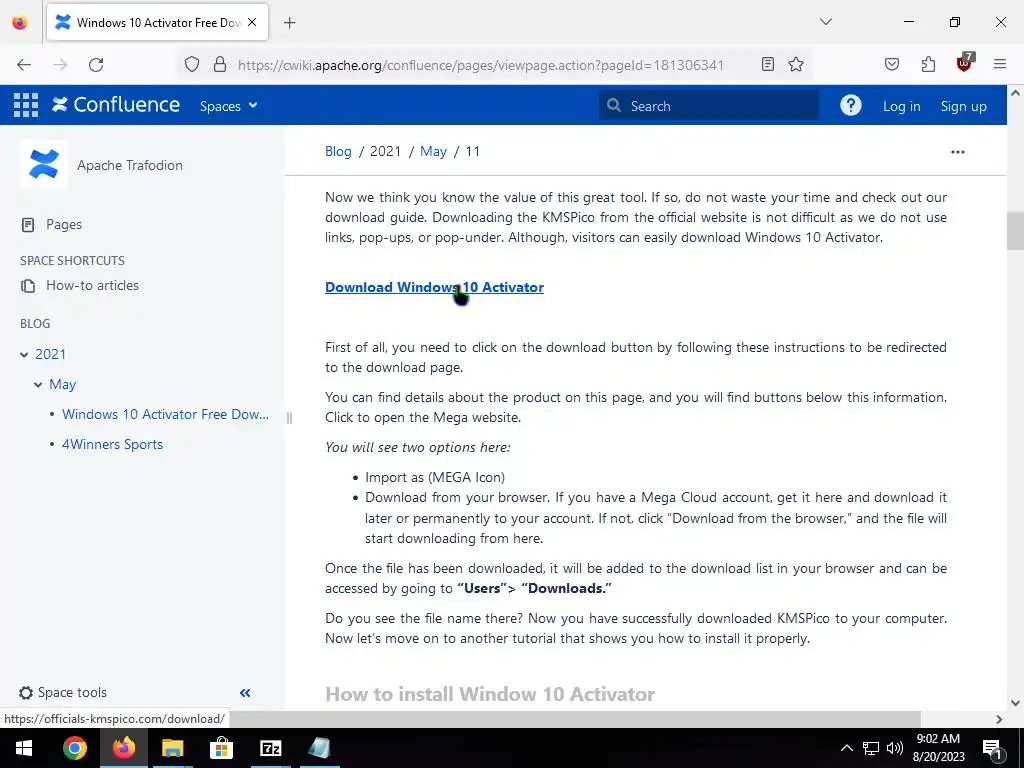1024x768 pixels.
Task: Click Download Windows 10 Activator link
Action: (434, 287)
